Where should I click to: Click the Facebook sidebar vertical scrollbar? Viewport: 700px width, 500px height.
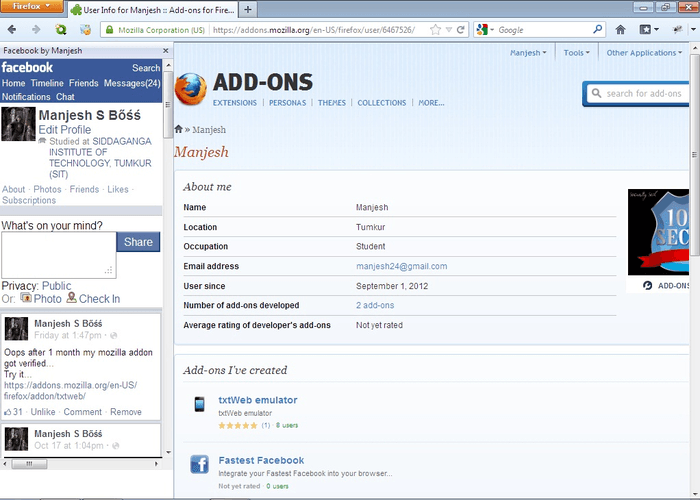168,105
